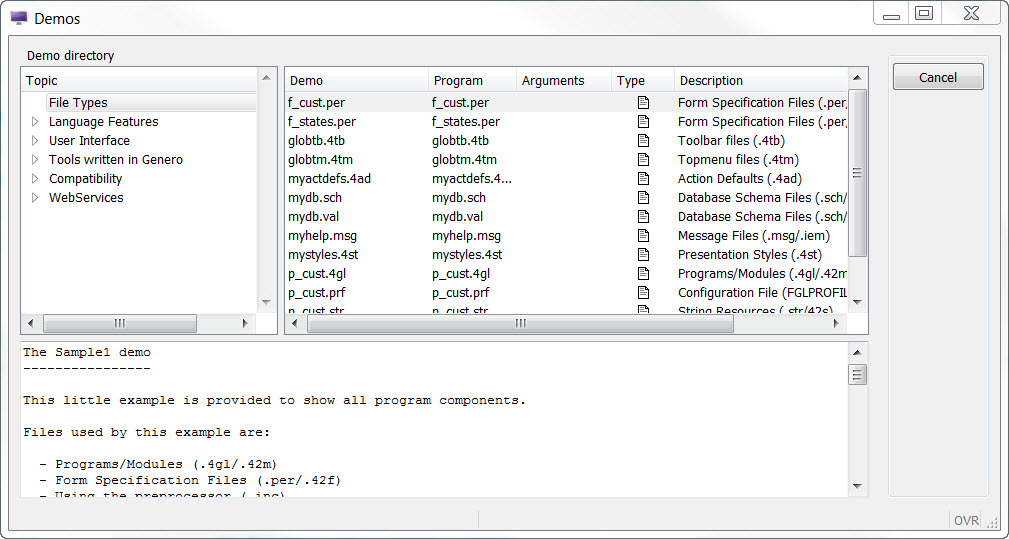Click the demo table vertical scrollbar thumb
This screenshot has height=539, width=1009.
click(857, 172)
